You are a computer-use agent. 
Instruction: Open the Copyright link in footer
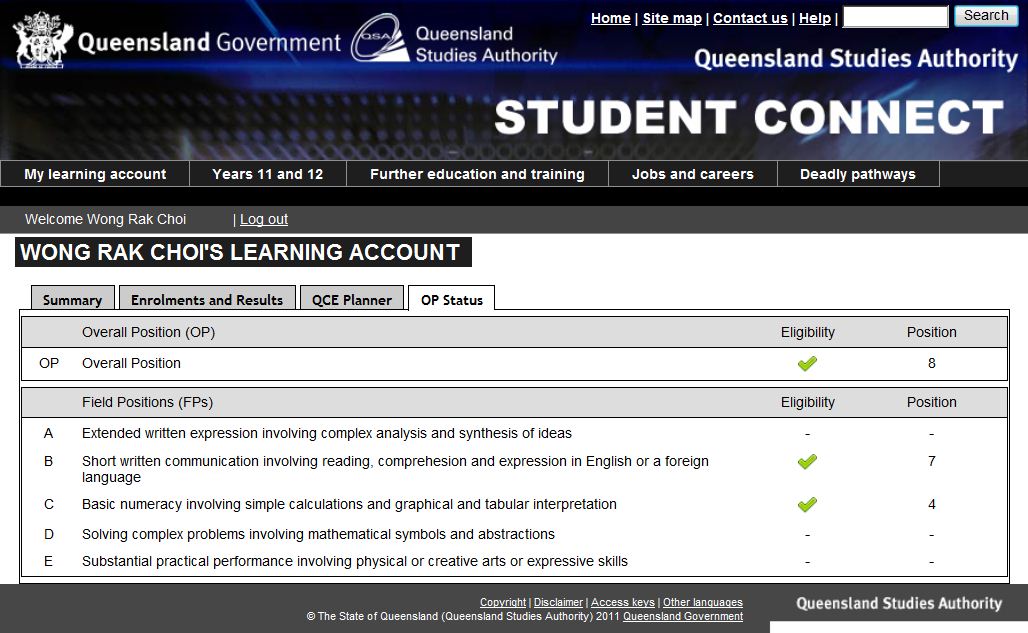click(x=503, y=602)
